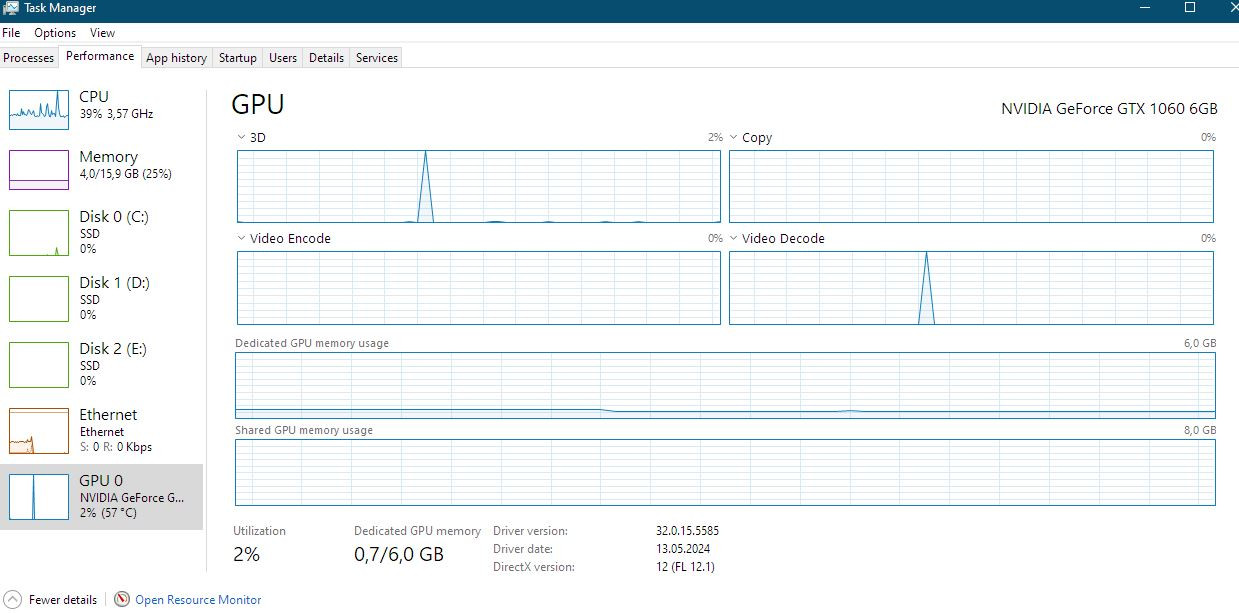This screenshot has width=1239, height=613.
Task: Select the GPU 0 mini graph thumbnail
Action: tap(39, 497)
